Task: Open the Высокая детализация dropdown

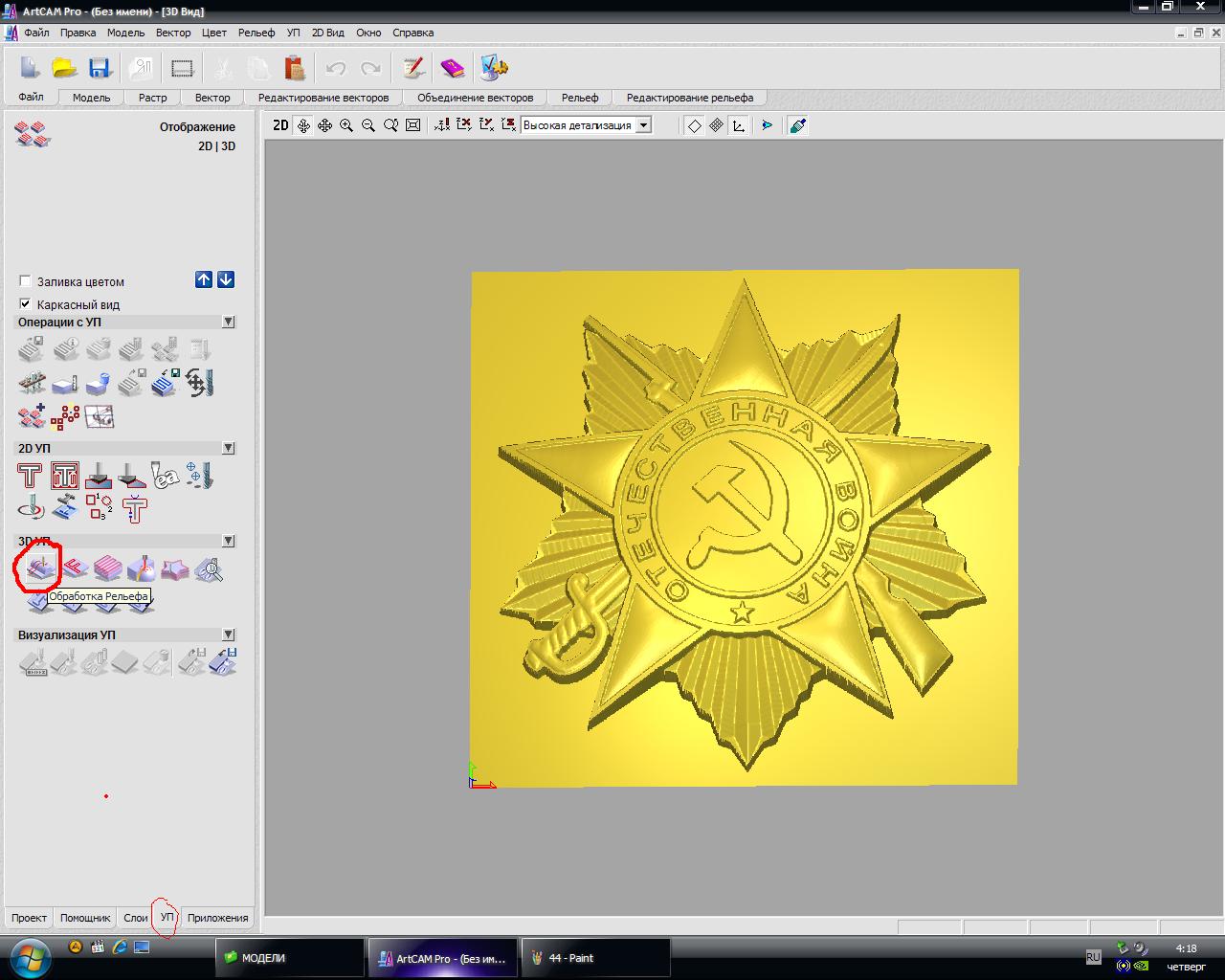Action: click(644, 125)
